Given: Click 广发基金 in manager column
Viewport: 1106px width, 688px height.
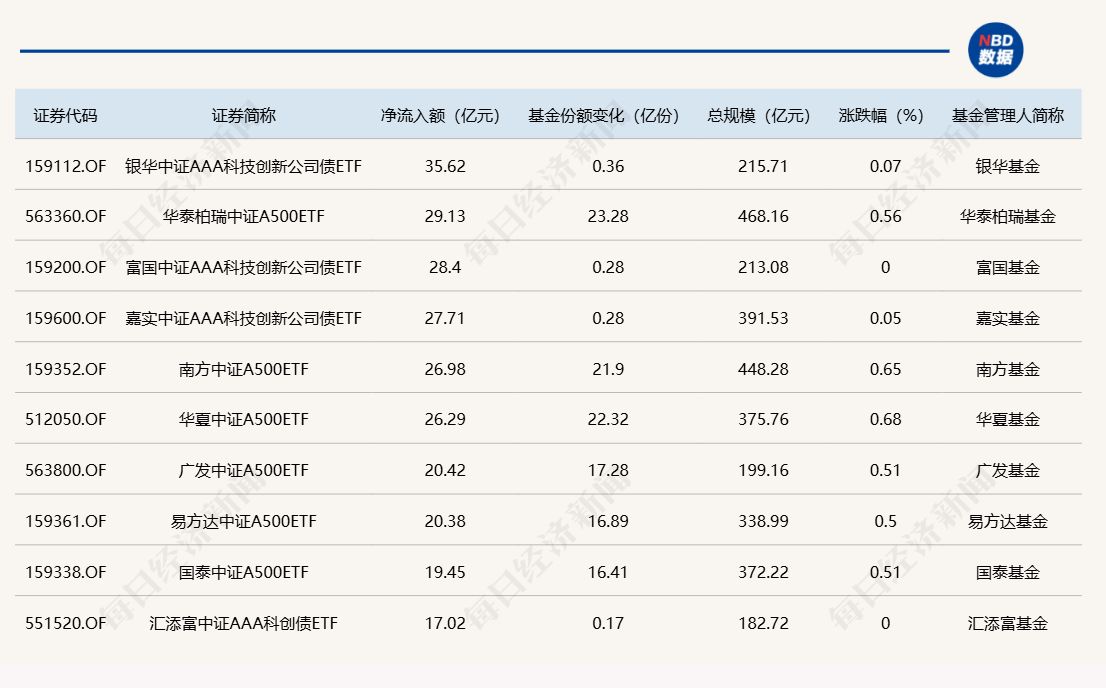Looking at the screenshot, I should [1007, 471].
